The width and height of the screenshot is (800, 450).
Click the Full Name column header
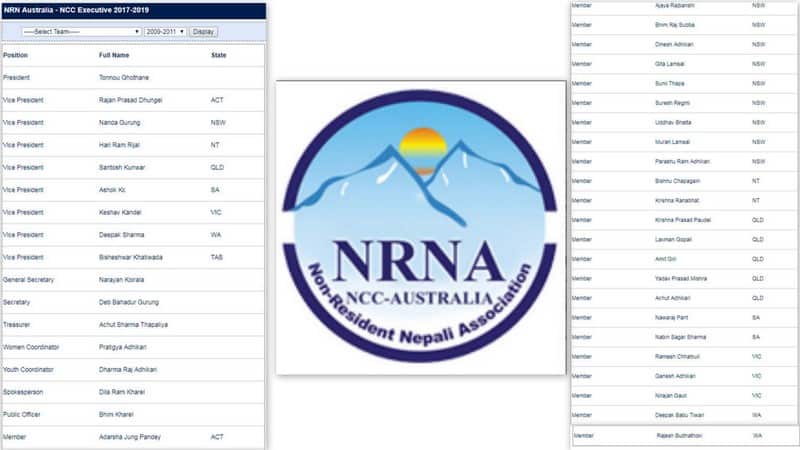[114, 55]
